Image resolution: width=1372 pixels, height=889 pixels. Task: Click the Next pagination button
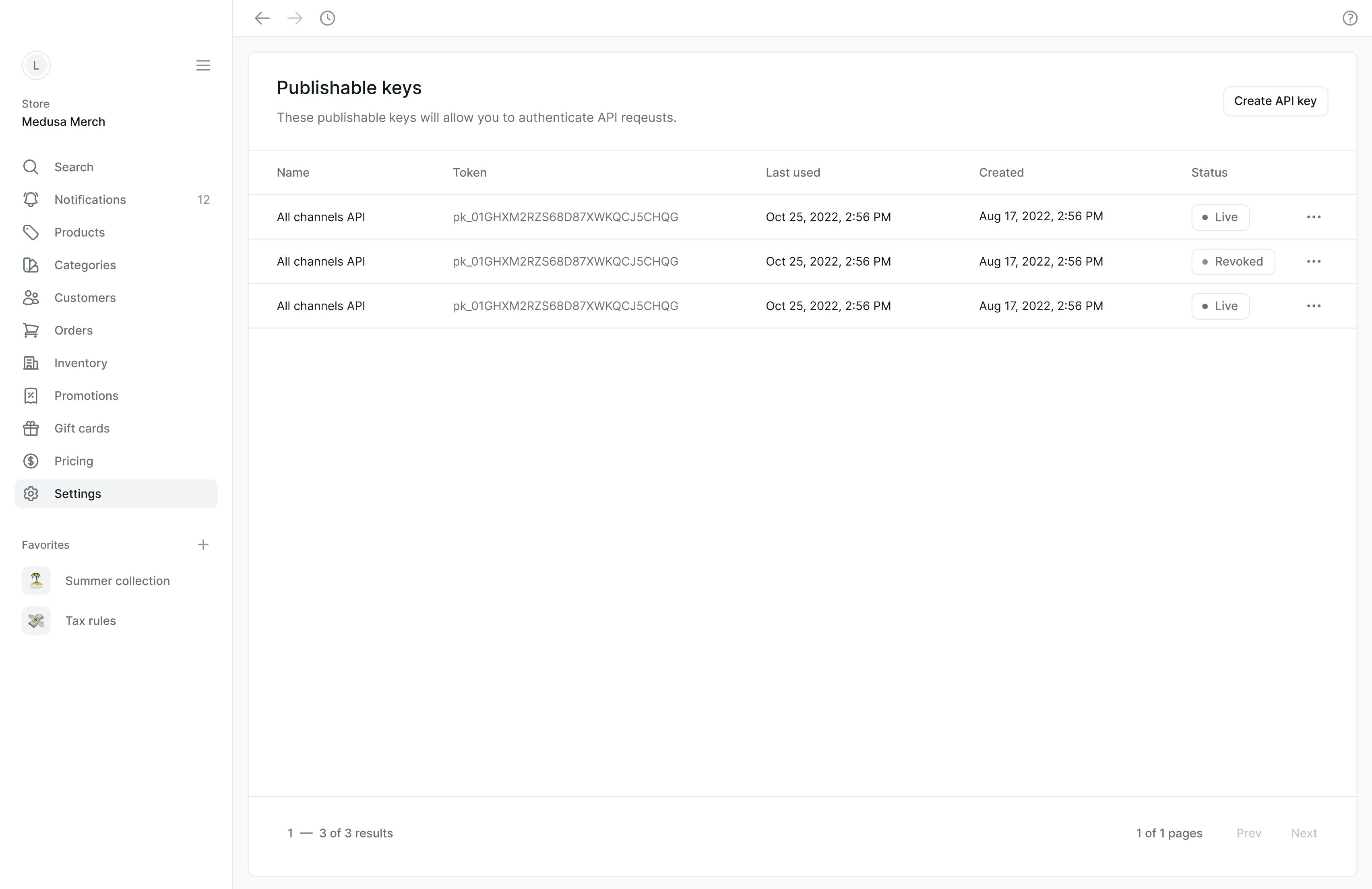(1304, 833)
